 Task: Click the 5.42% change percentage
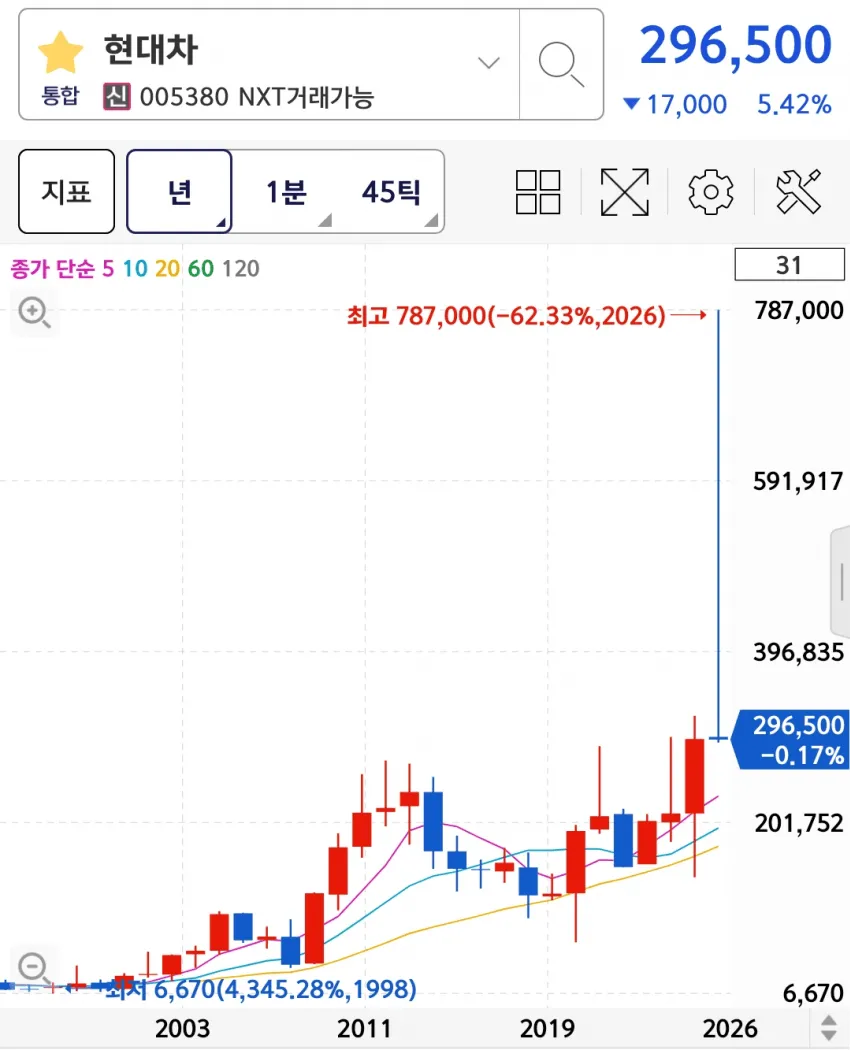click(x=794, y=104)
